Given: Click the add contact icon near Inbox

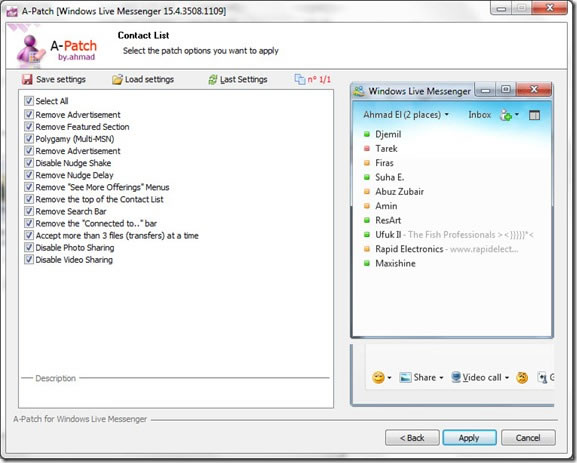Looking at the screenshot, I should tap(506, 115).
